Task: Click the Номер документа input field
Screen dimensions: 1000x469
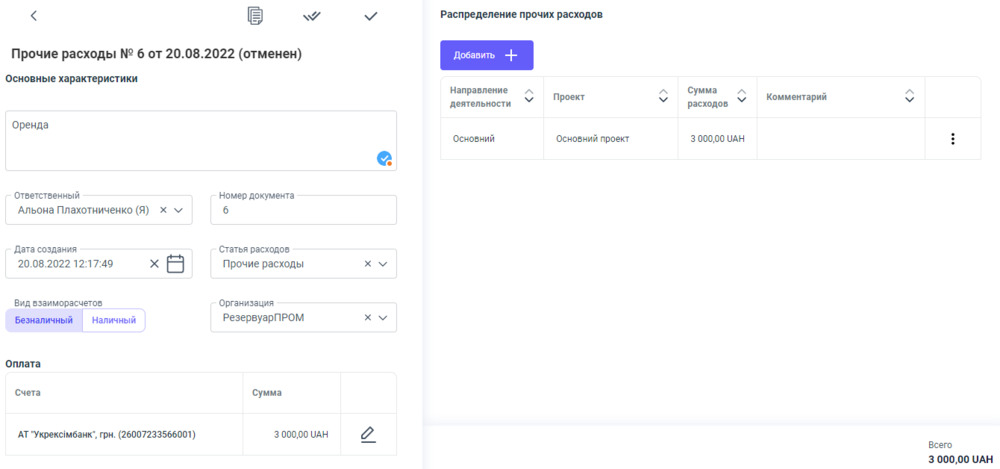Action: tap(303, 211)
